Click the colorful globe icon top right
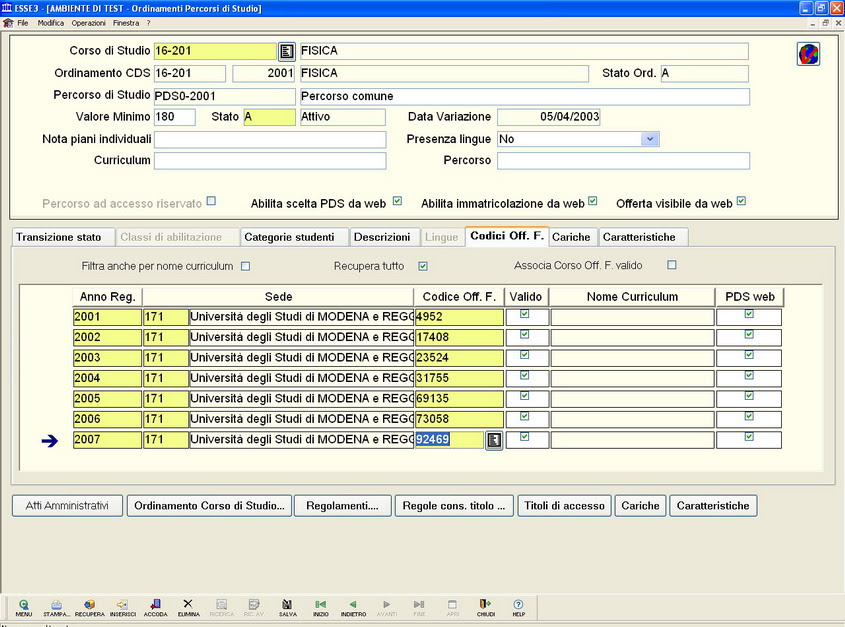Viewport: 845px width, 627px height. 808,54
